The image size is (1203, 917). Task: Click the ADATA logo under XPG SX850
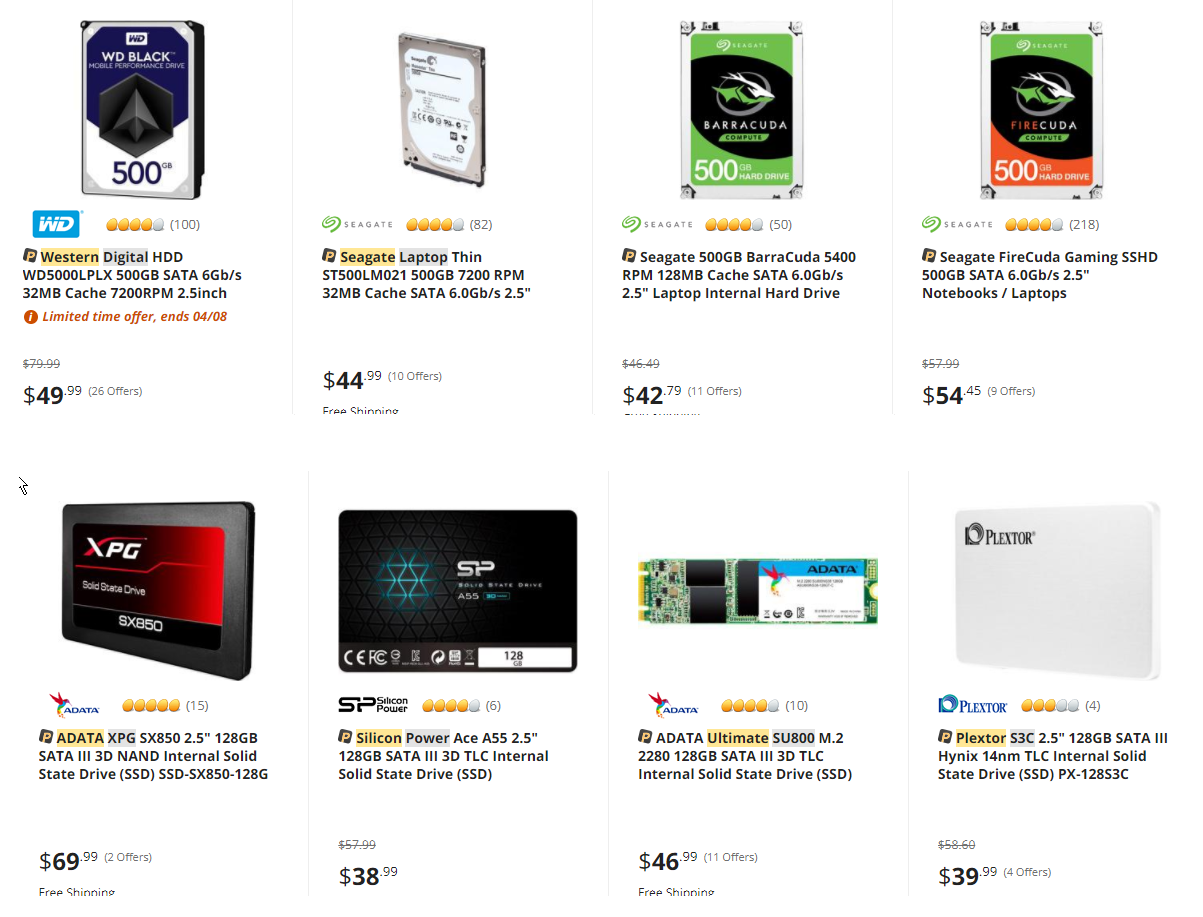(x=74, y=705)
